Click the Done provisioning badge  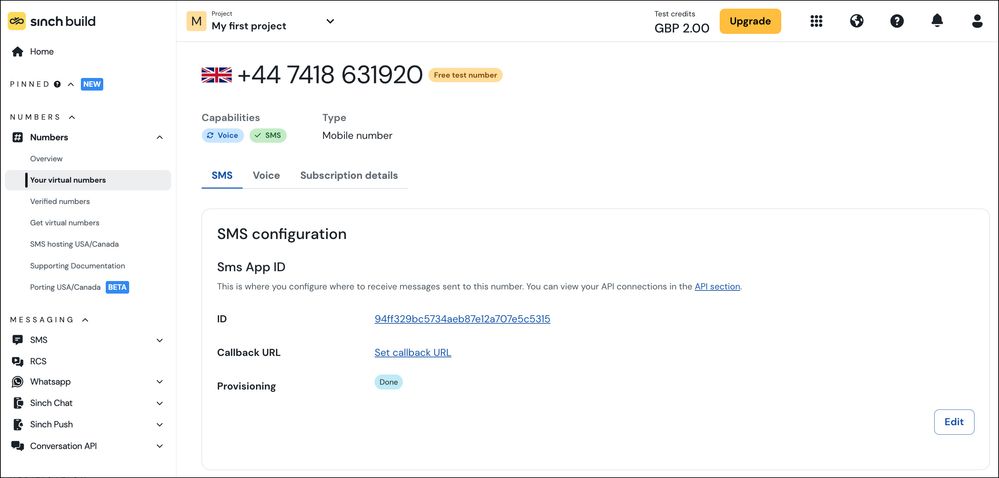389,382
